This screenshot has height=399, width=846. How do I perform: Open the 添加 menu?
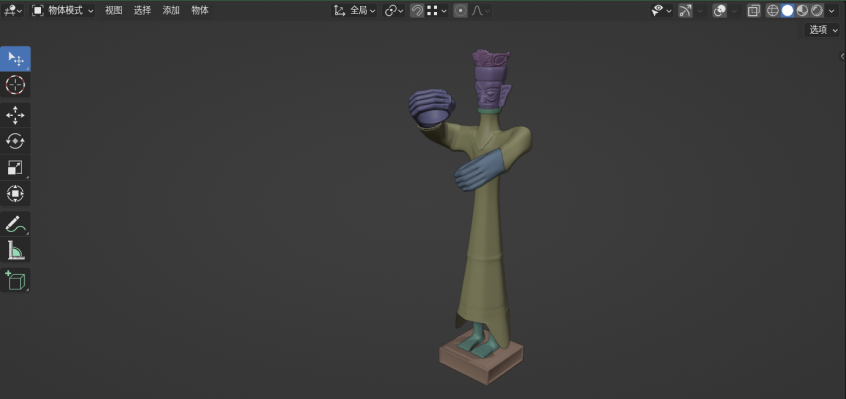[x=171, y=10]
